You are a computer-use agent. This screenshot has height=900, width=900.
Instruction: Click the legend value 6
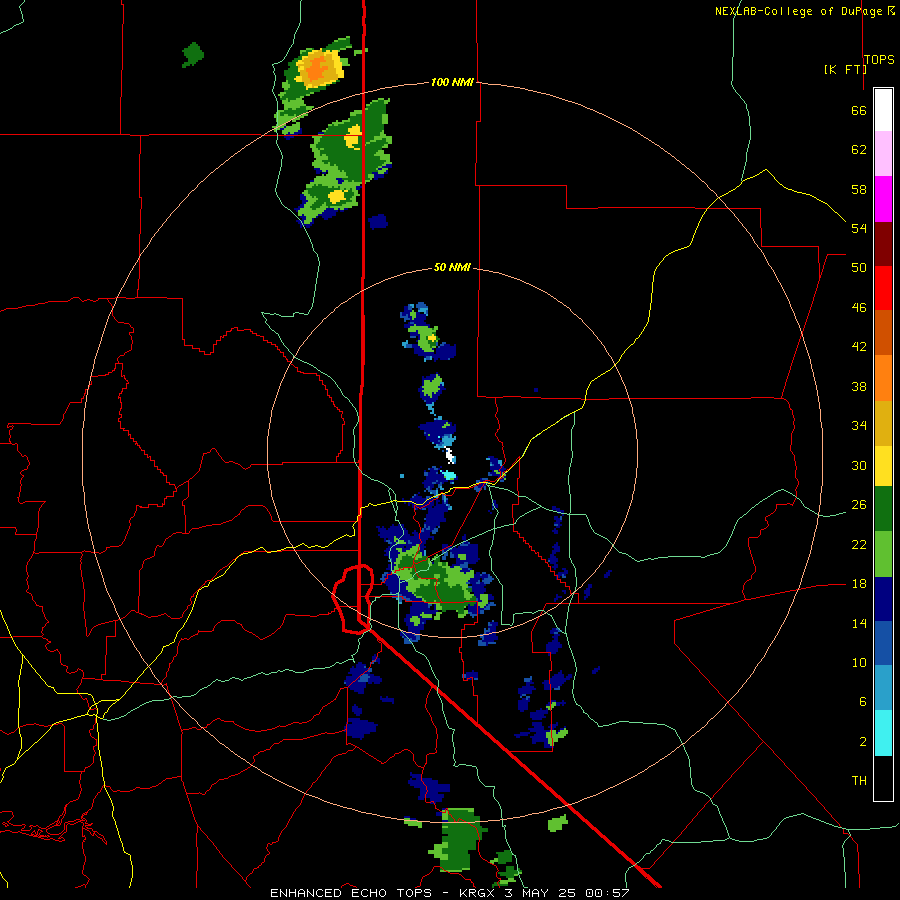tap(862, 701)
